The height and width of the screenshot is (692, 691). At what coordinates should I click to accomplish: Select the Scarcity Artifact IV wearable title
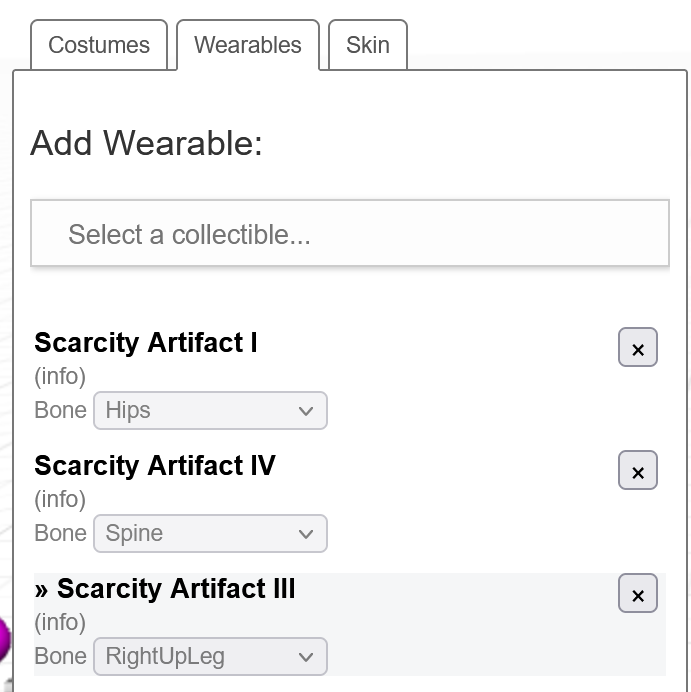(x=155, y=466)
